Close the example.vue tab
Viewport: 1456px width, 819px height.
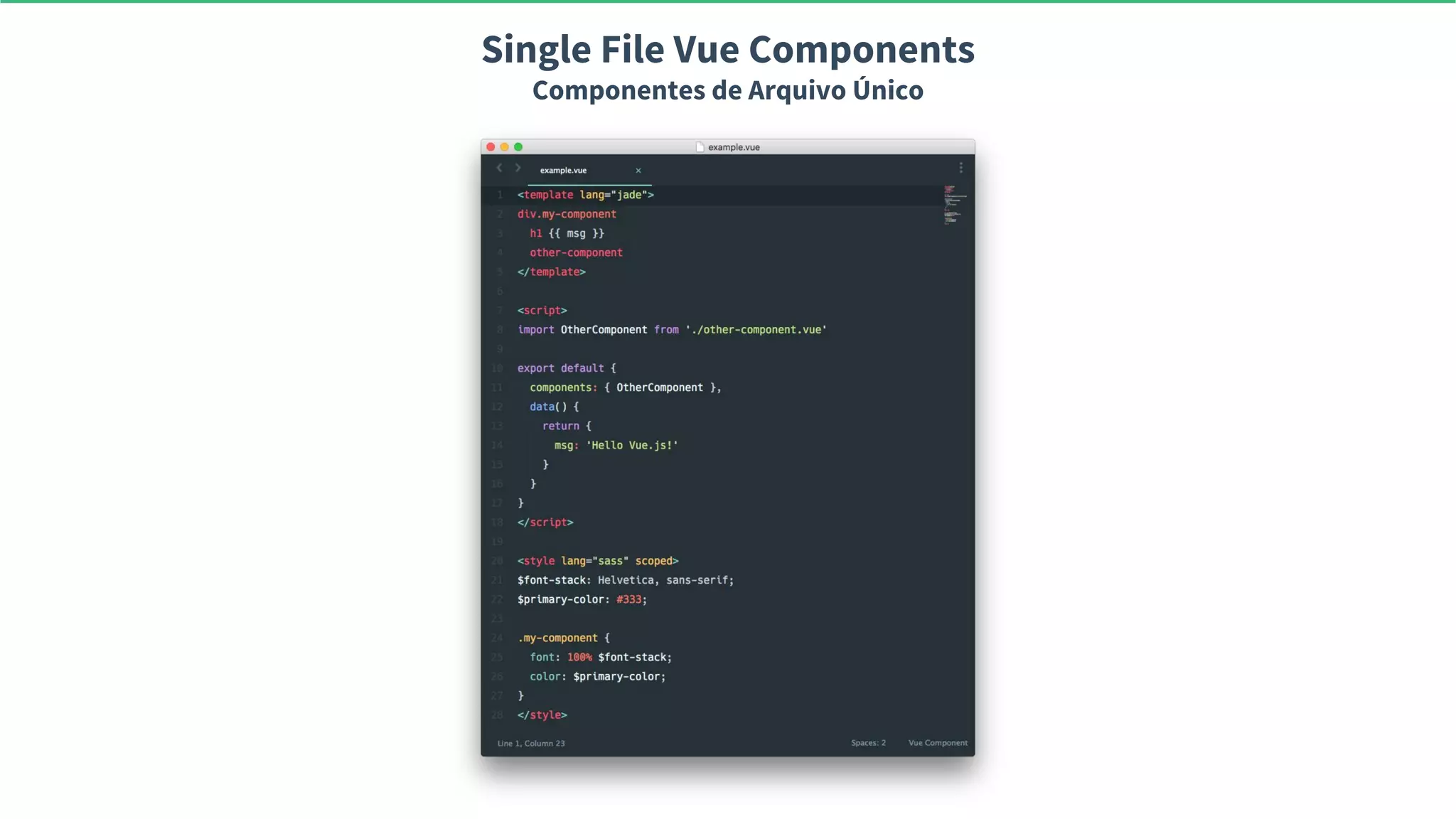[638, 171]
